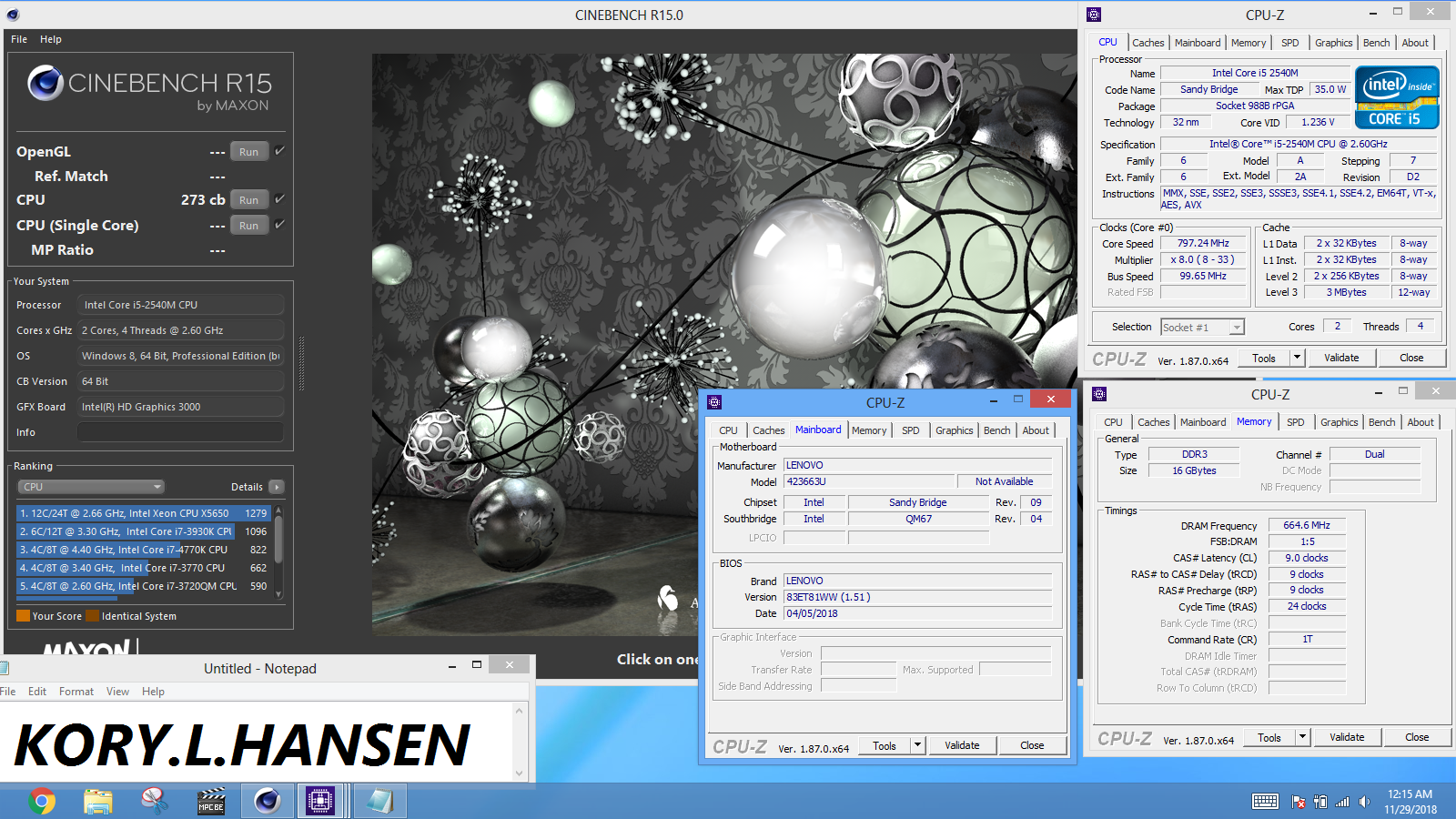Open the Ranking CPU dropdown

(91, 487)
